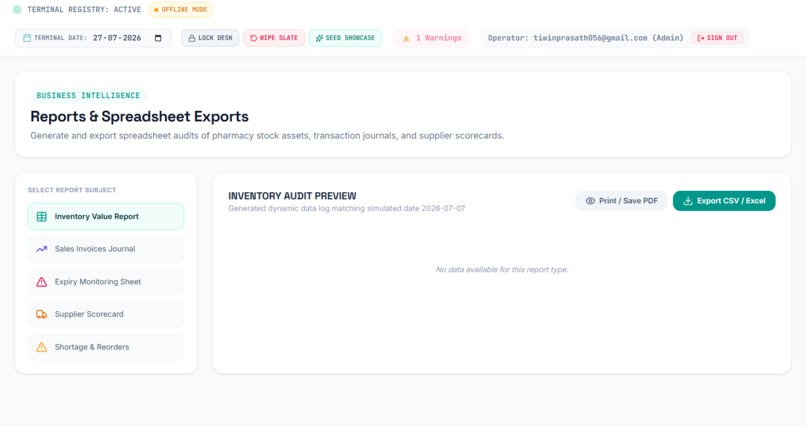
Task: Click the download icon on Export button
Action: click(688, 201)
